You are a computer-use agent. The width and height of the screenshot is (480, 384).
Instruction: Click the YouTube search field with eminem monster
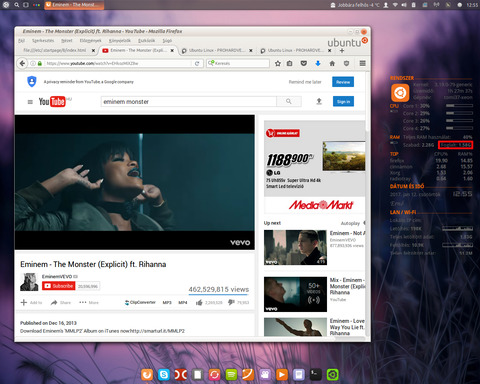(189, 101)
